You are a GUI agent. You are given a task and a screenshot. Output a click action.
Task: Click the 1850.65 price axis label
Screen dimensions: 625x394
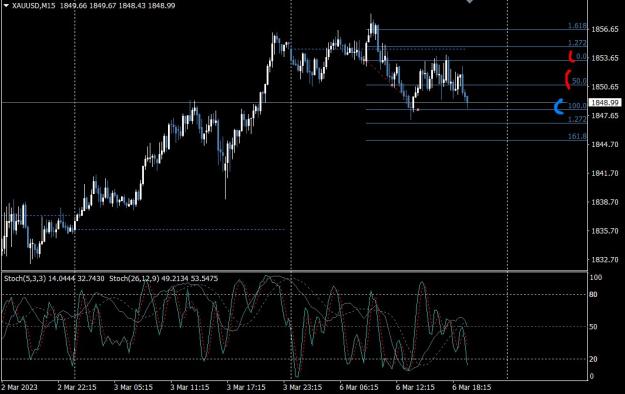pos(605,87)
